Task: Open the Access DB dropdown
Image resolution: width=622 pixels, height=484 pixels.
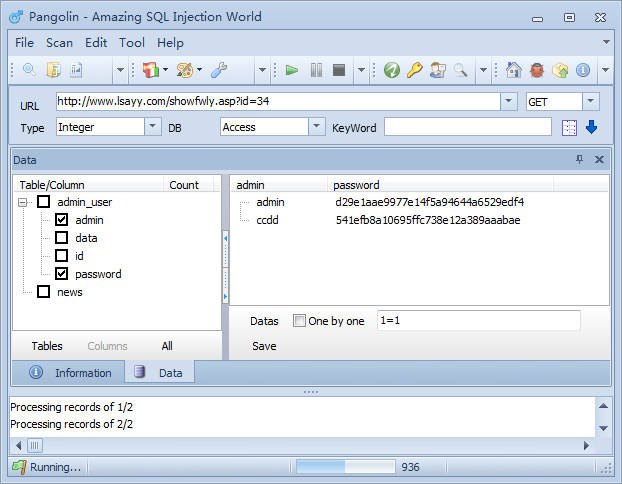Action: 317,127
